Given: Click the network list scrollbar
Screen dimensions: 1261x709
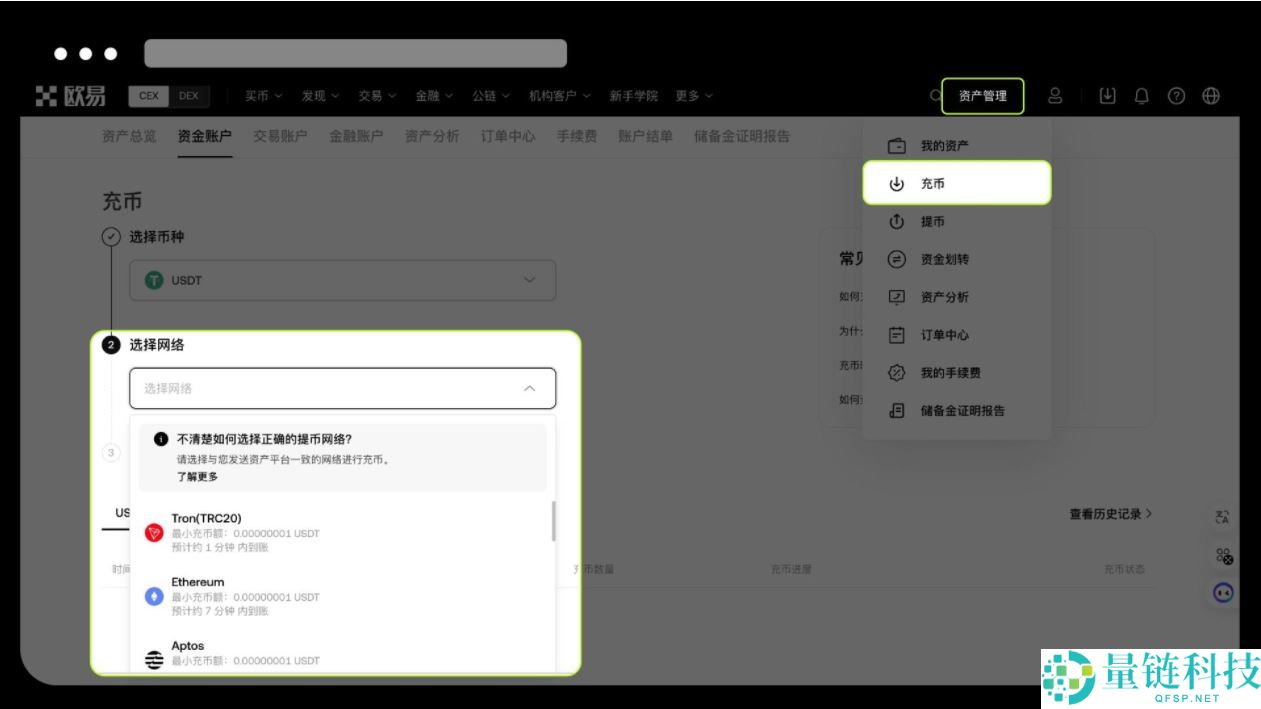Looking at the screenshot, I should [552, 520].
